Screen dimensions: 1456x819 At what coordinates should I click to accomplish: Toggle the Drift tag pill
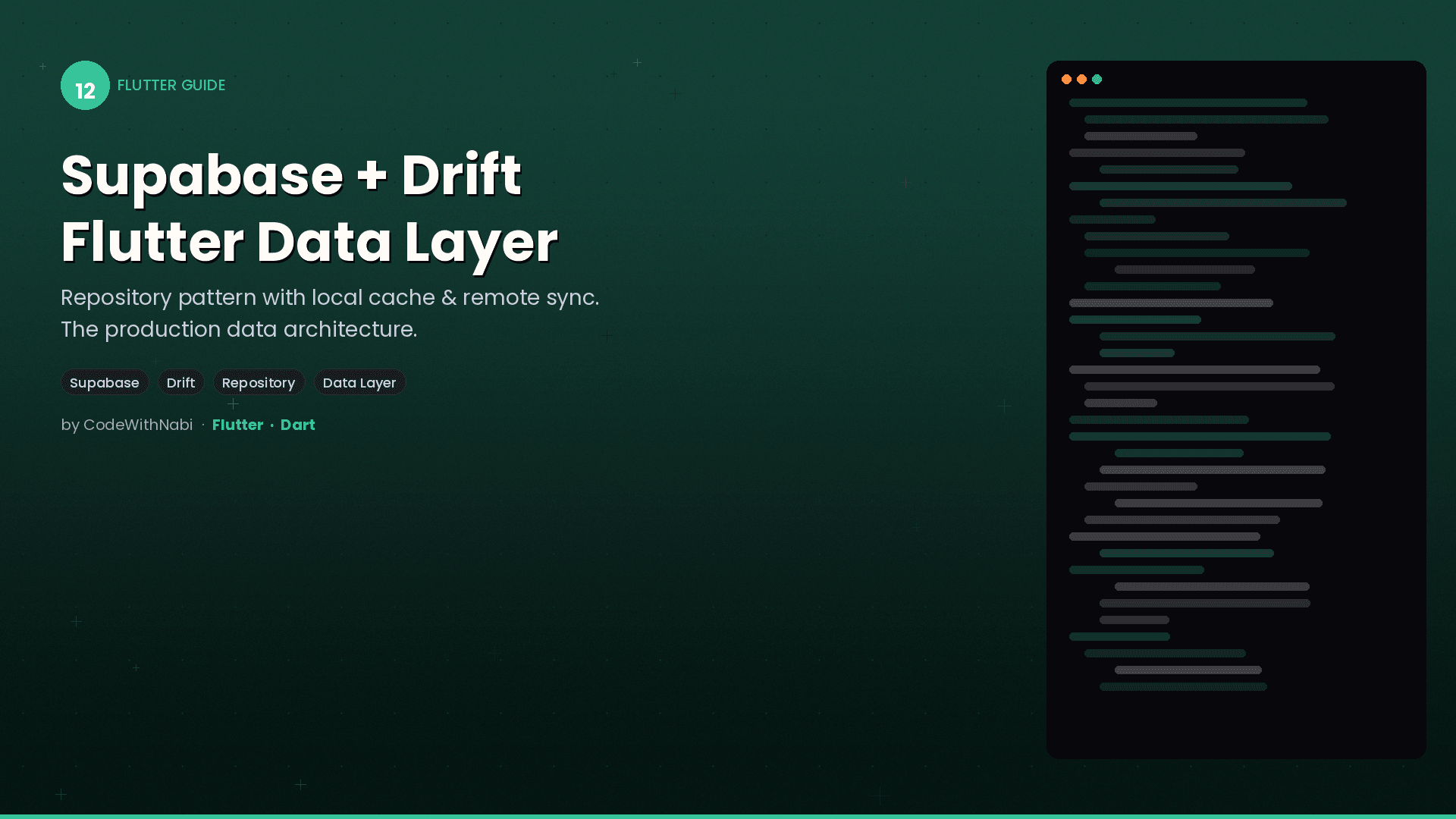click(180, 382)
